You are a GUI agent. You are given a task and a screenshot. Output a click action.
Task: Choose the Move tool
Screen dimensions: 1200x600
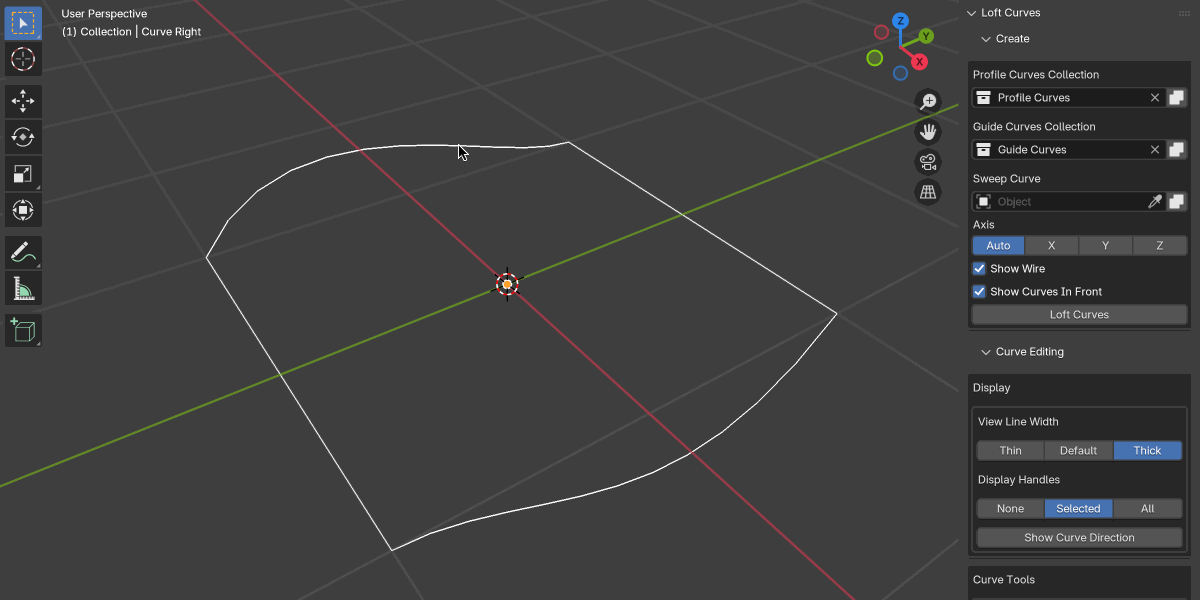pos(23,100)
